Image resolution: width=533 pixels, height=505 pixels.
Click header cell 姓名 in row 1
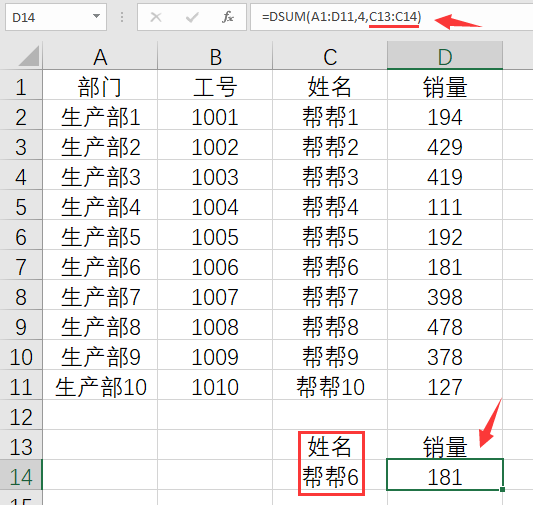(x=330, y=85)
